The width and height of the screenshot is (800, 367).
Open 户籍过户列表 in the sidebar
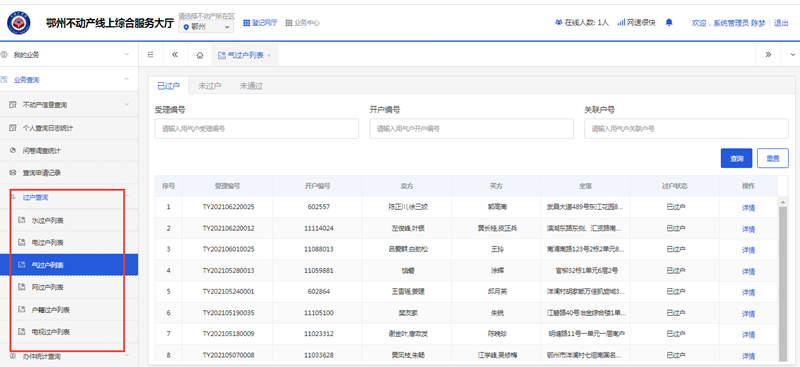pyautogui.click(x=69, y=310)
